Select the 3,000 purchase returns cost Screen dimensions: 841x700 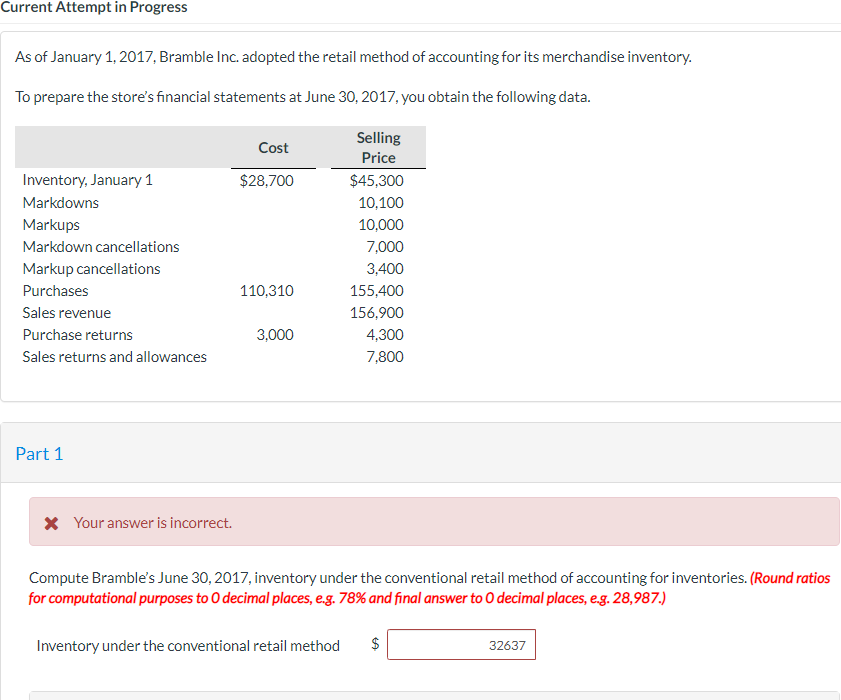[x=275, y=335]
